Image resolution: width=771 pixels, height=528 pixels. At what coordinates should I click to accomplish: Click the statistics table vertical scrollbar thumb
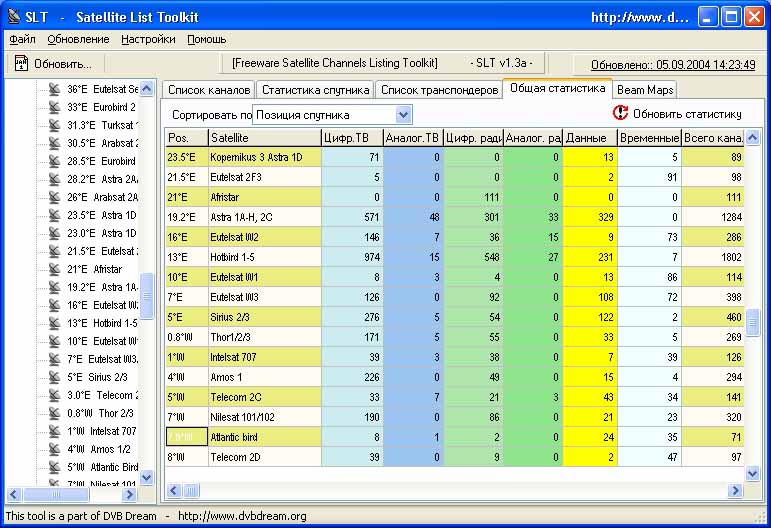pyautogui.click(x=752, y=322)
